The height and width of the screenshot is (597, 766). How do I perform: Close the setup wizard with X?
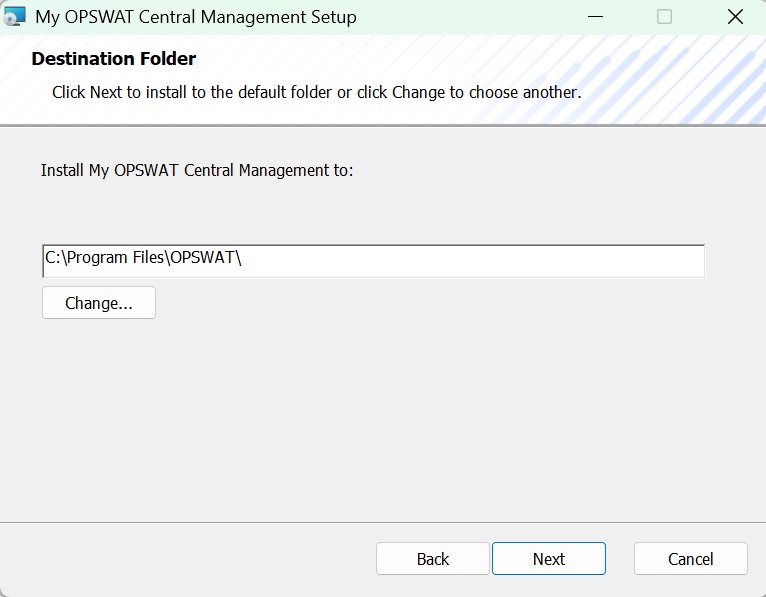pos(735,17)
